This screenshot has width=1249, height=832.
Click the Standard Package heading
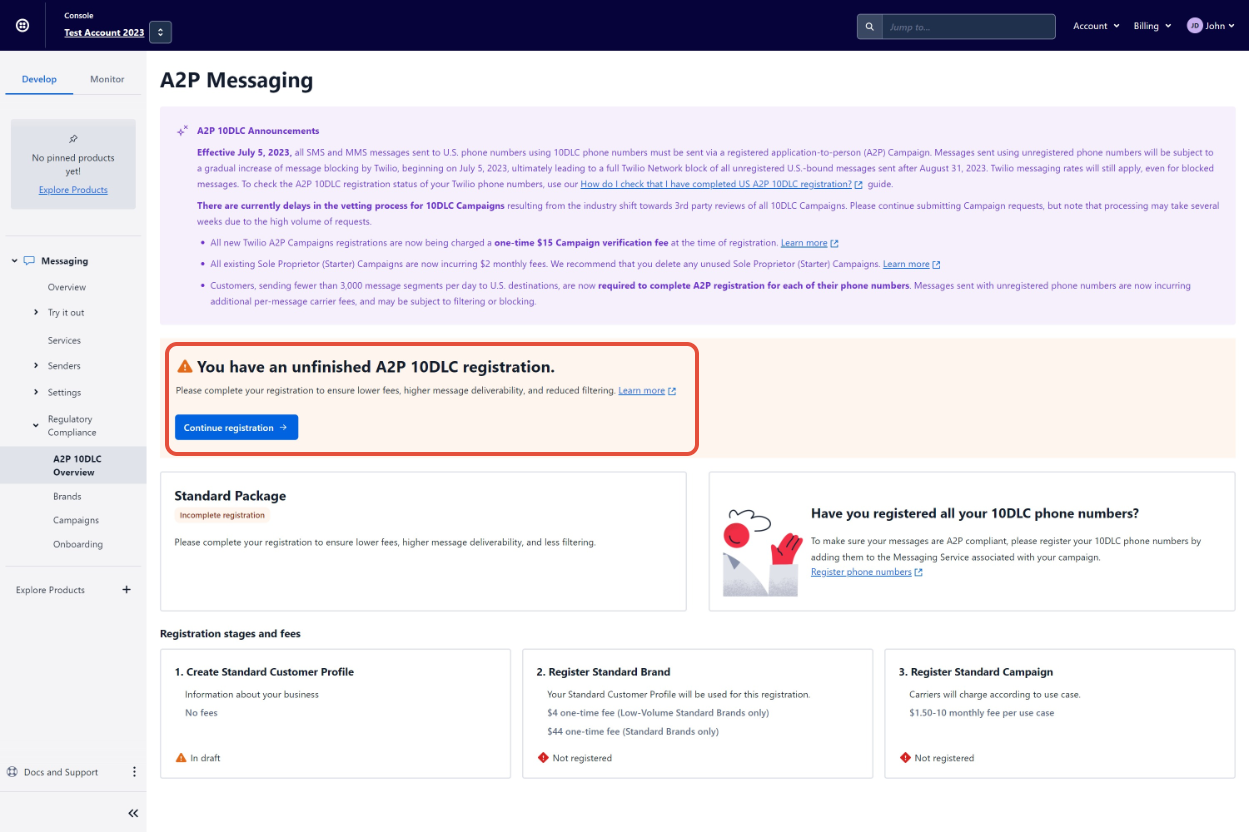[230, 496]
